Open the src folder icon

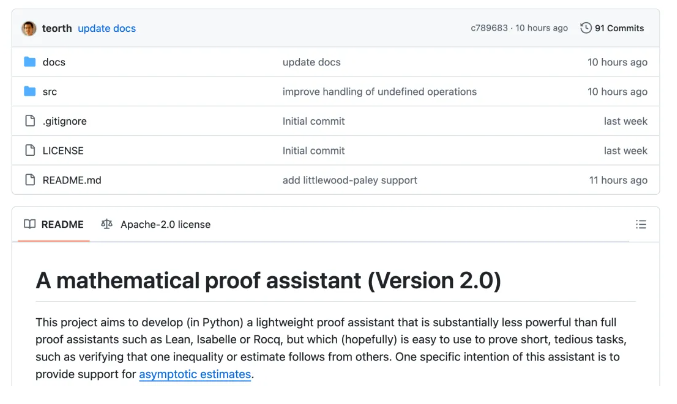point(30,91)
